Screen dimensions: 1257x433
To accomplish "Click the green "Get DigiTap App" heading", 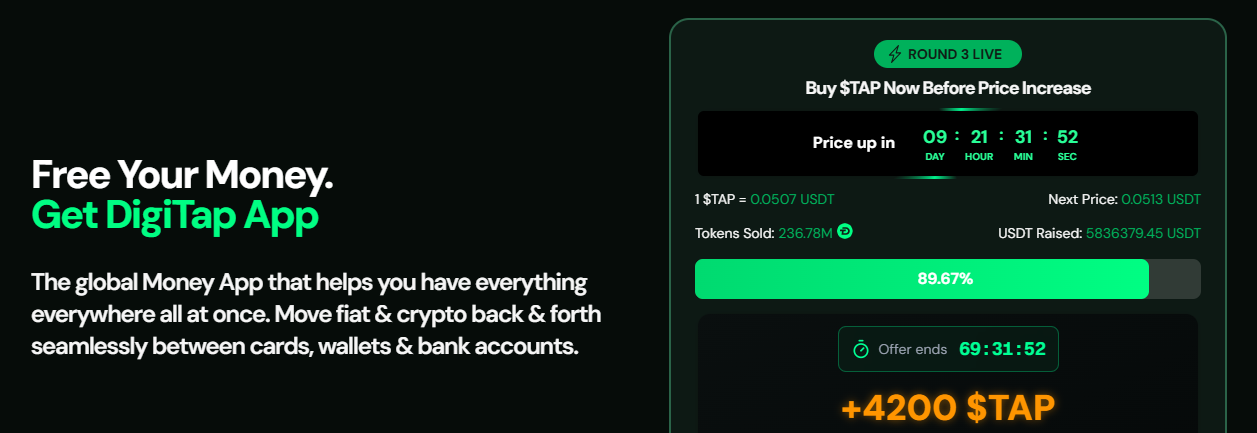I will pos(175,215).
